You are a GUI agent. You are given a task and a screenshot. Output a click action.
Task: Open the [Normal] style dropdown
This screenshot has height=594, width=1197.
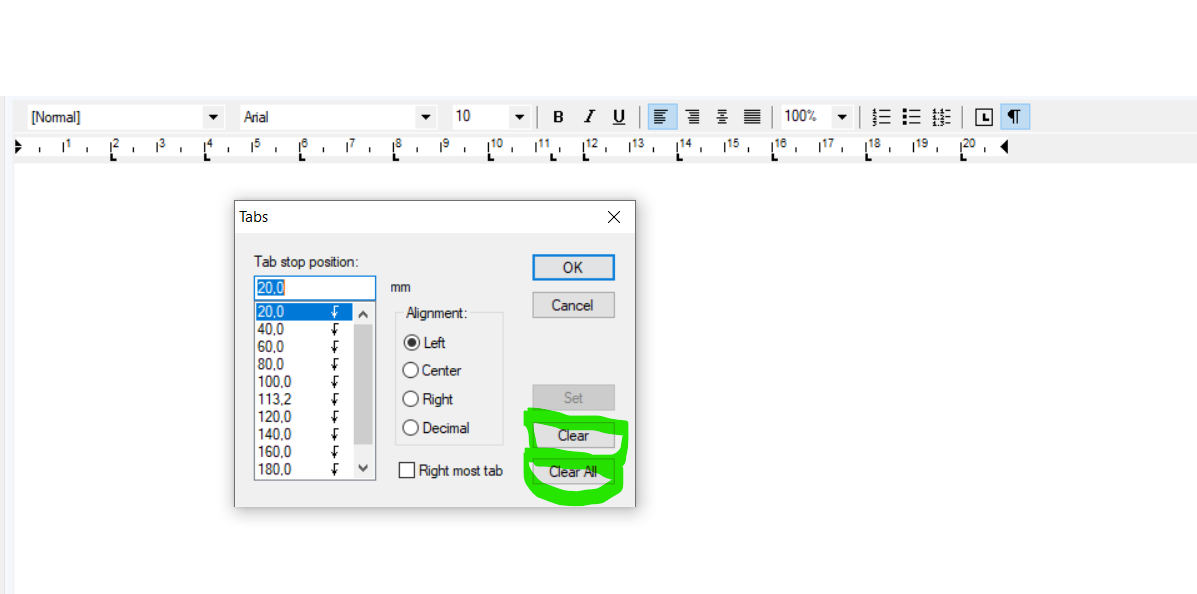point(213,117)
